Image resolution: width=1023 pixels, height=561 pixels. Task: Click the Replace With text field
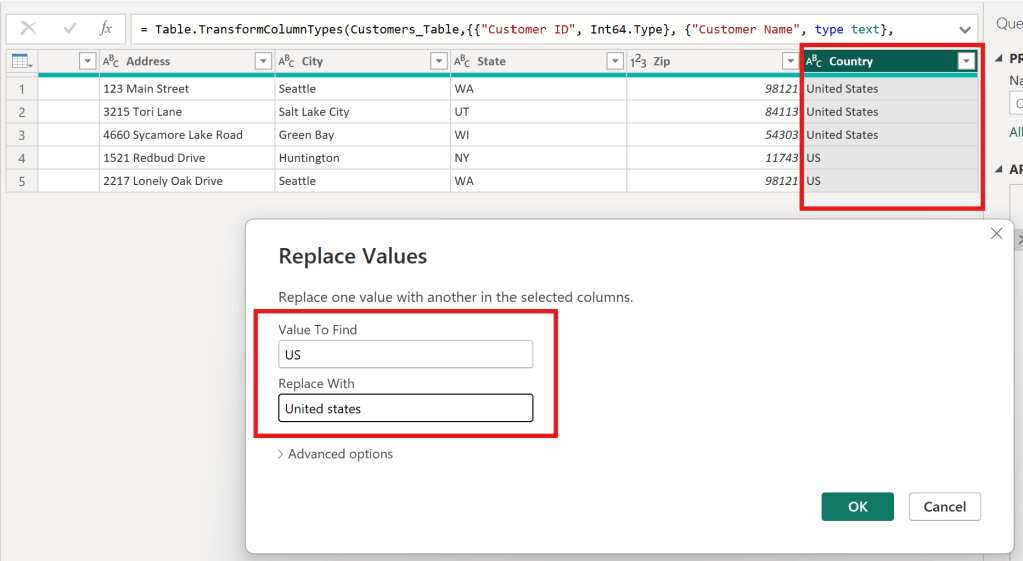click(x=405, y=408)
